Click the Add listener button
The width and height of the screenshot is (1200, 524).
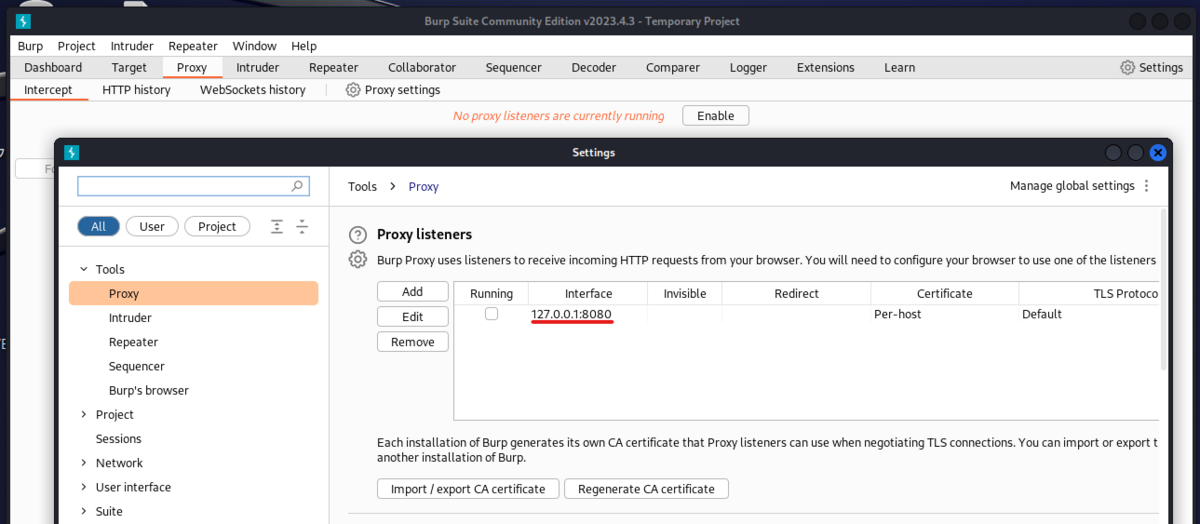coord(412,292)
